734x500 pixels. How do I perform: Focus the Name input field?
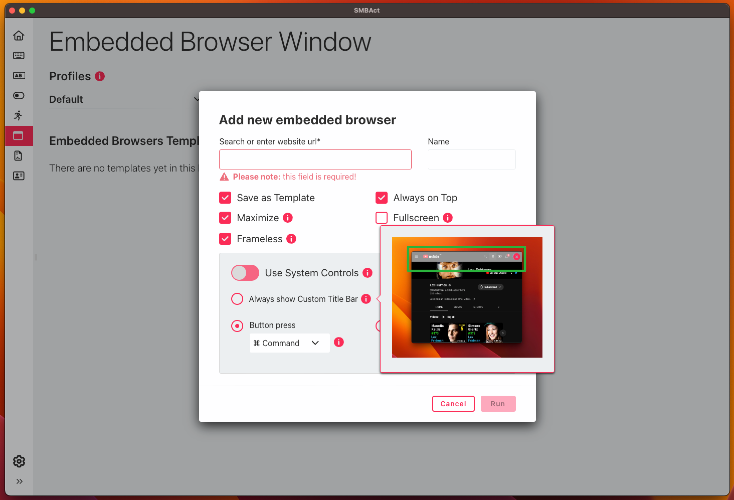471,159
